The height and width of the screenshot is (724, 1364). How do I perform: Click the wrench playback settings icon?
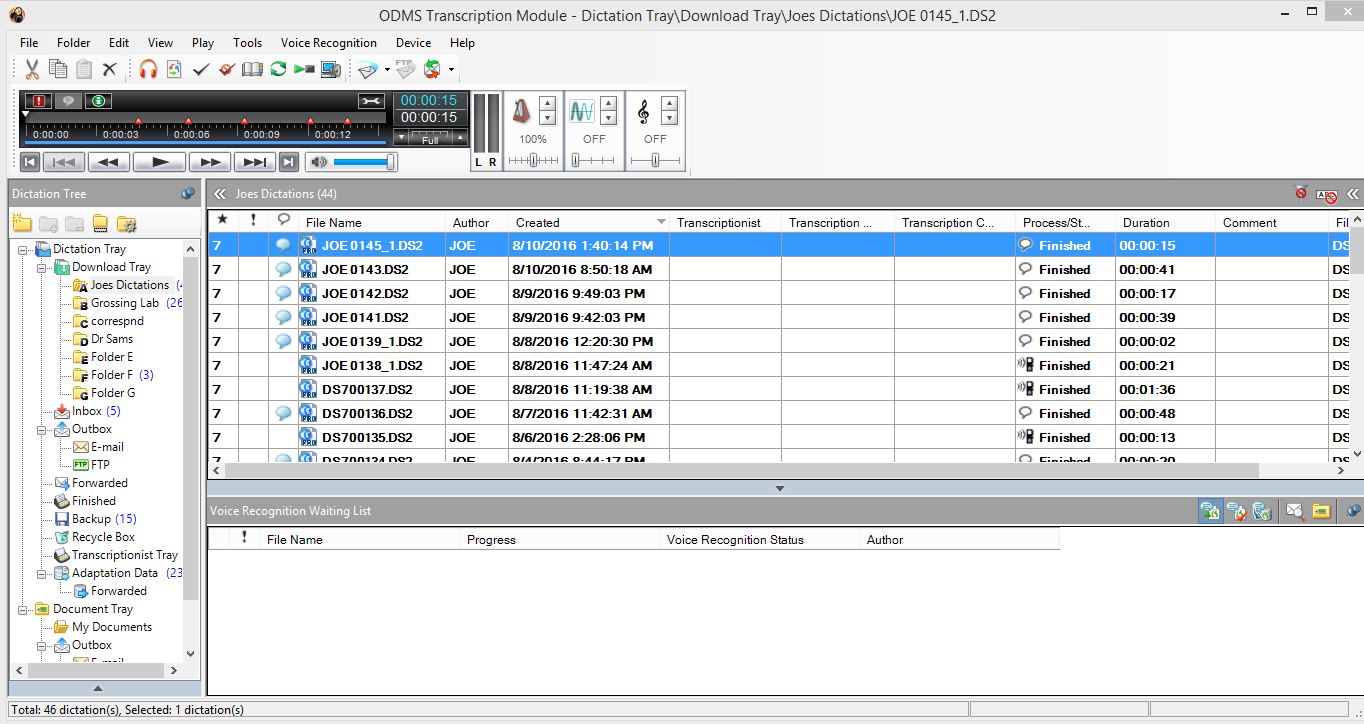pos(371,101)
